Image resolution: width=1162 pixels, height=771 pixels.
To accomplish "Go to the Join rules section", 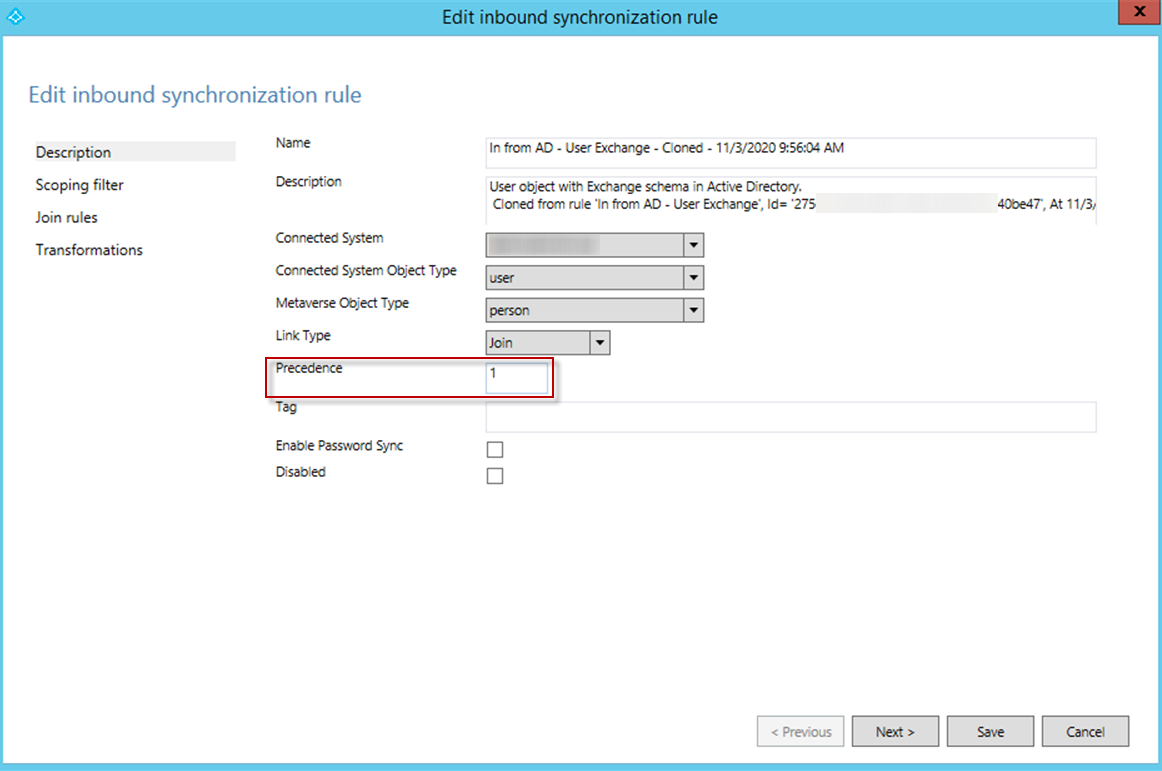I will (67, 217).
